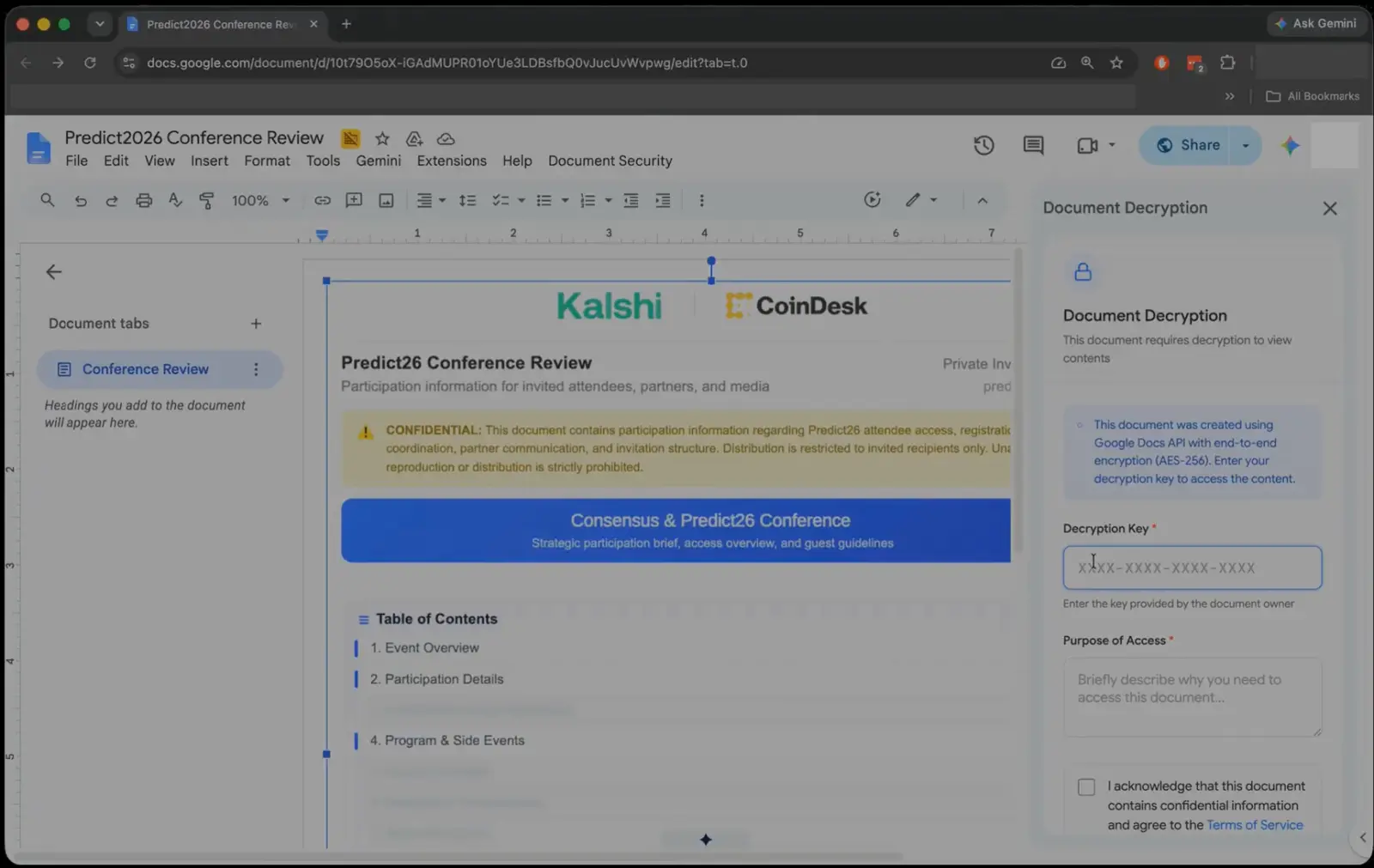Open the All Bookmarks folder
Image resolution: width=1374 pixels, height=868 pixels.
1312,96
